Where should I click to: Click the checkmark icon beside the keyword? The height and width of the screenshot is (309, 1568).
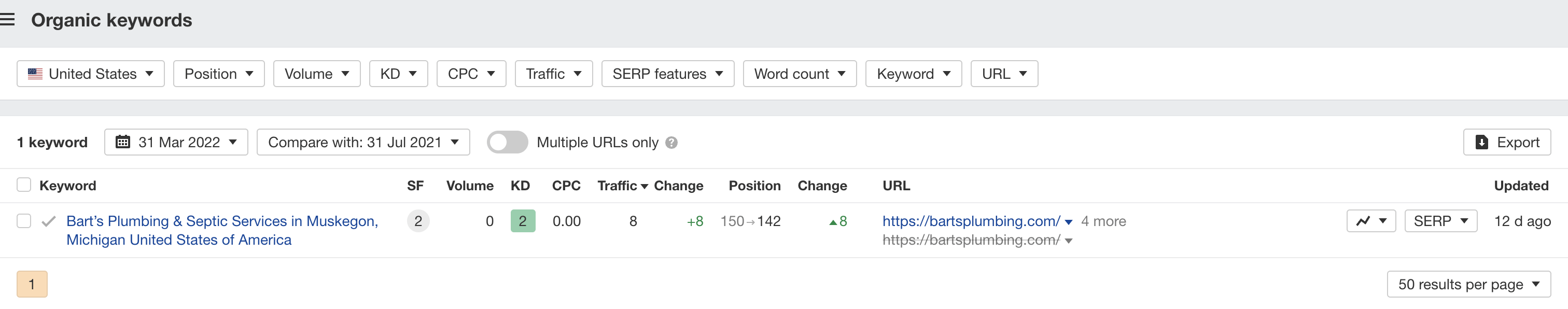pyautogui.click(x=49, y=221)
